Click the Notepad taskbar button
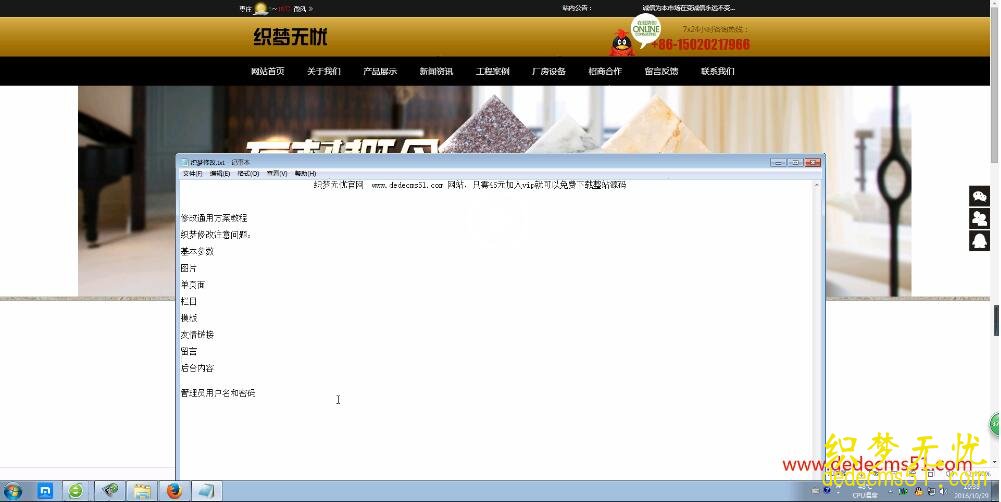The height and width of the screenshot is (502, 1001). (207, 491)
